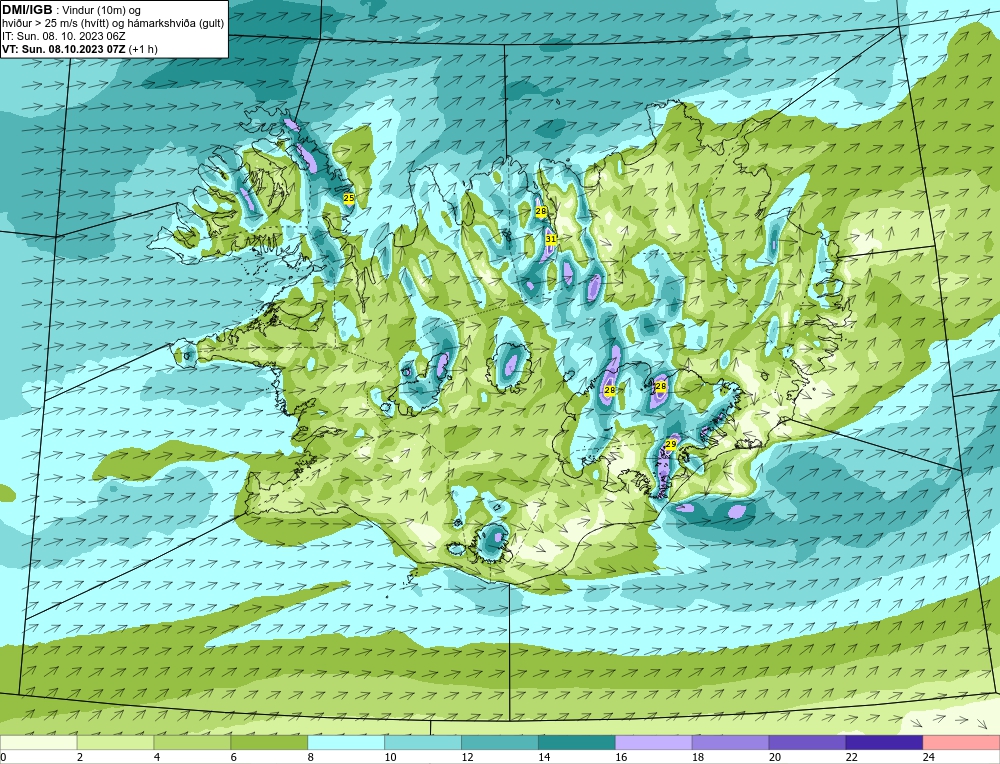The image size is (1000, 764).
Task: Click the legend scale number "8"
Action: coord(311,757)
